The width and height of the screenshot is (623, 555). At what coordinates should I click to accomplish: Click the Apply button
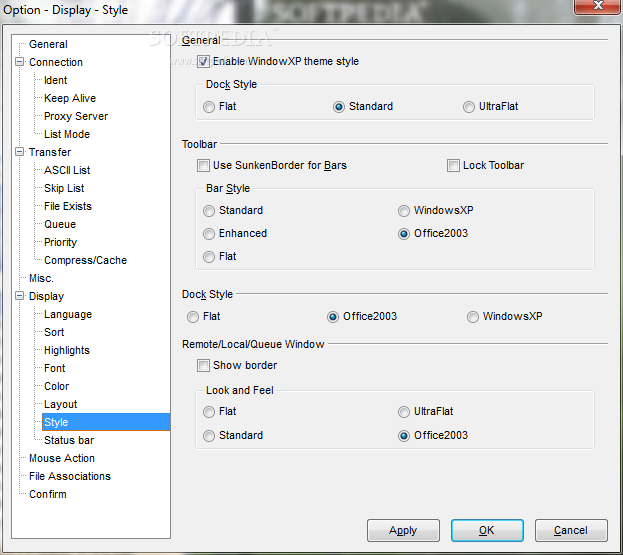pyautogui.click(x=403, y=530)
